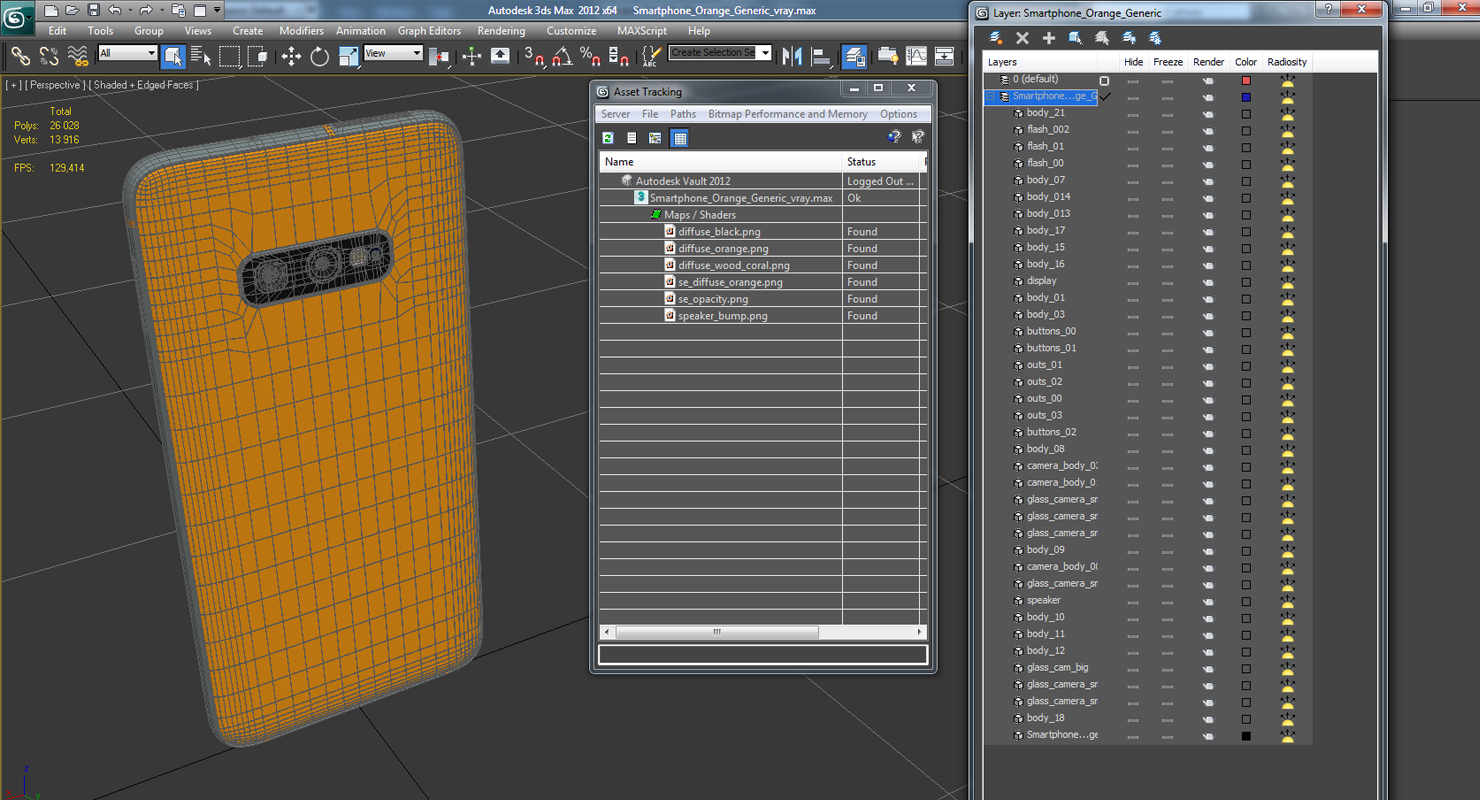Toggle Window/Crossing selection mode
The height and width of the screenshot is (800, 1480).
(x=258, y=56)
